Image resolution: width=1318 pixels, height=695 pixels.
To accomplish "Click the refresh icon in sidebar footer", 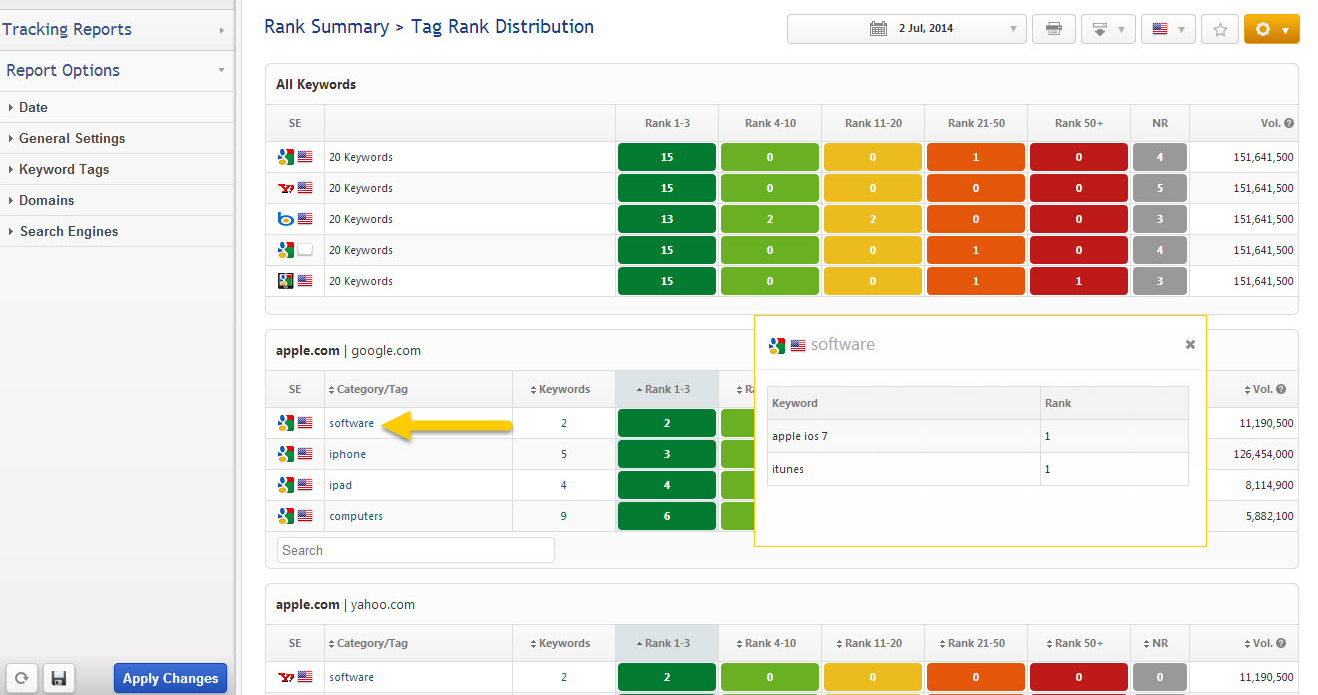I will pos(21,678).
